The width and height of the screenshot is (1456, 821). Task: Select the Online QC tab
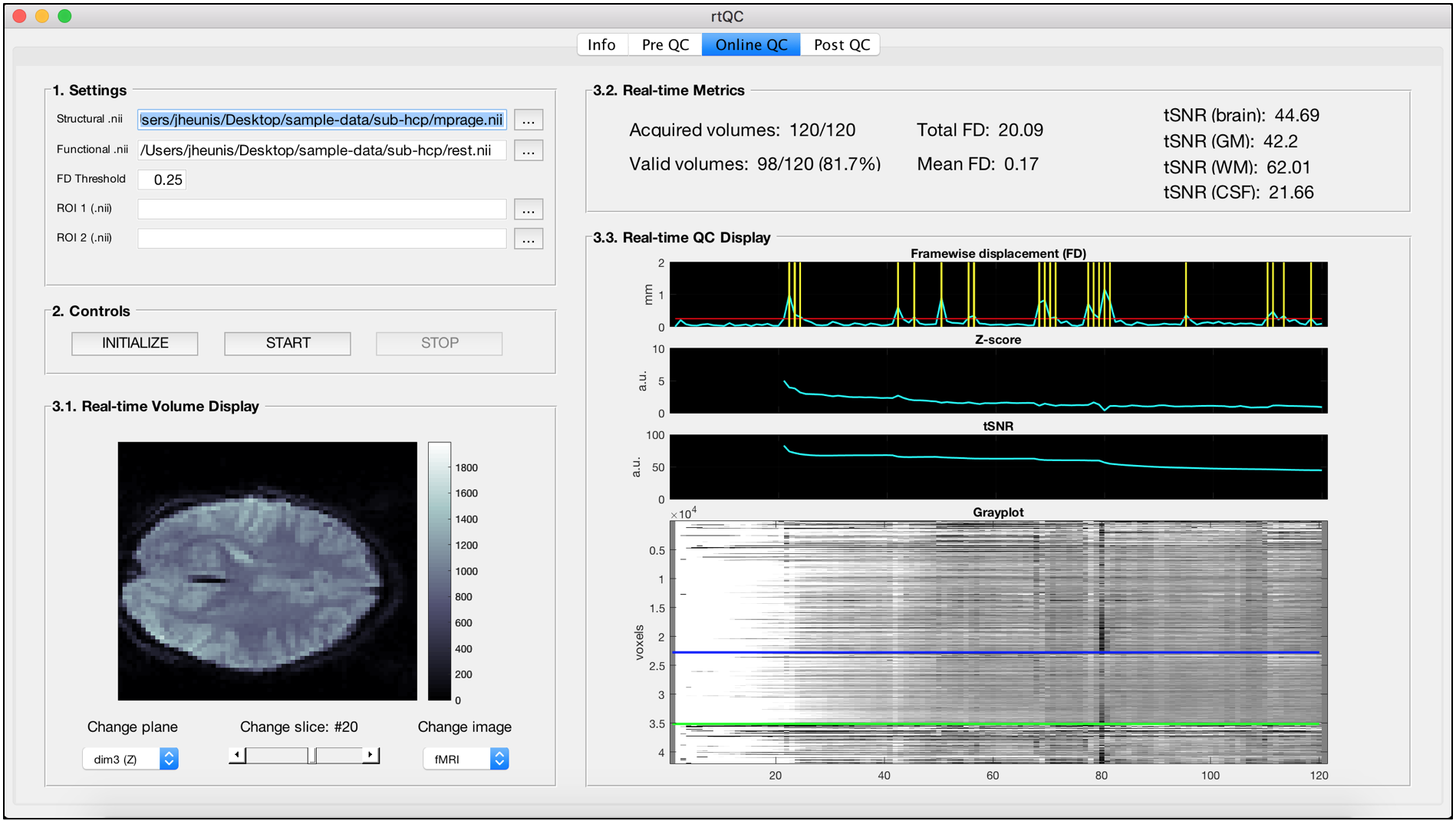pyautogui.click(x=751, y=45)
